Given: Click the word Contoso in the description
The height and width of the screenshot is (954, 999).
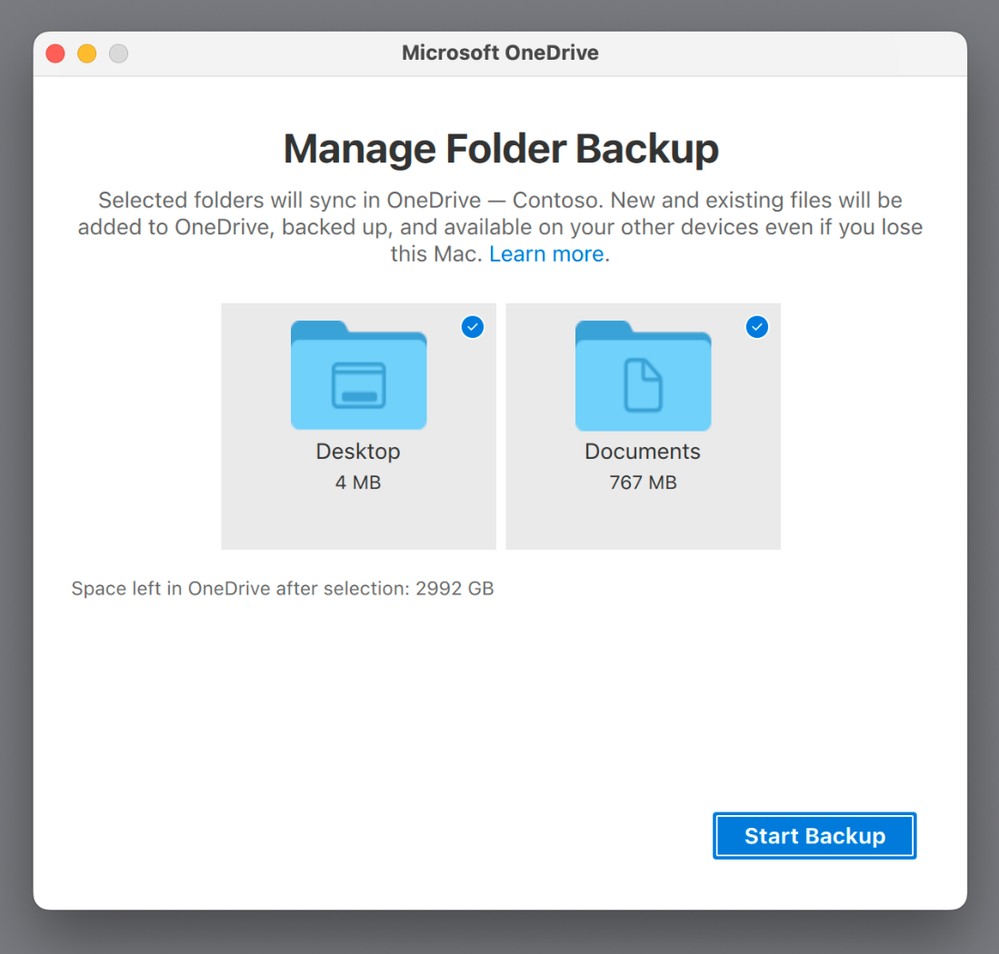Looking at the screenshot, I should click(x=553, y=200).
